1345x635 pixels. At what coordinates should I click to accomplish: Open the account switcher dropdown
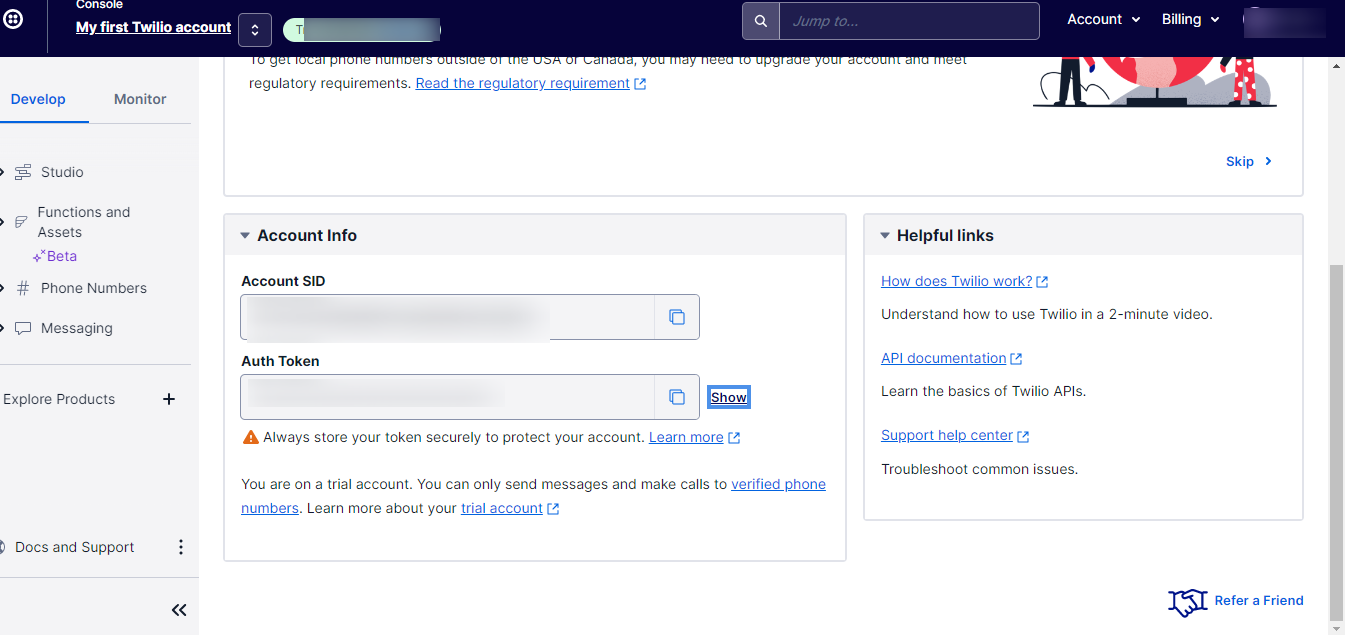255,29
